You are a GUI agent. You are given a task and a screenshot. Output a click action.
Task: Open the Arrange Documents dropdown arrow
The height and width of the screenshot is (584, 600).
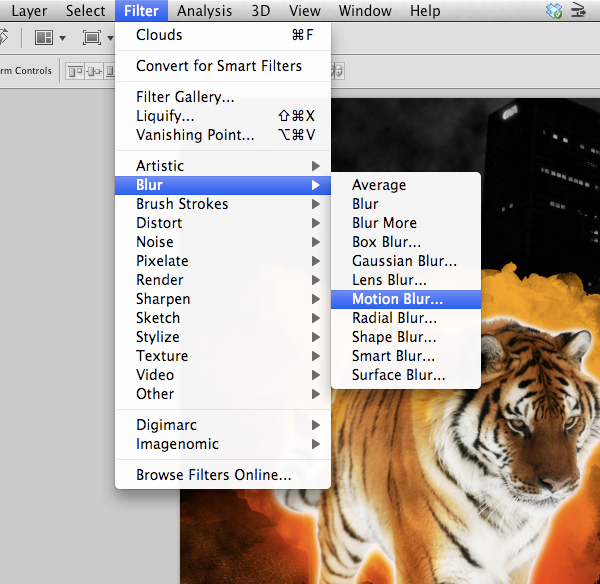(x=62, y=38)
